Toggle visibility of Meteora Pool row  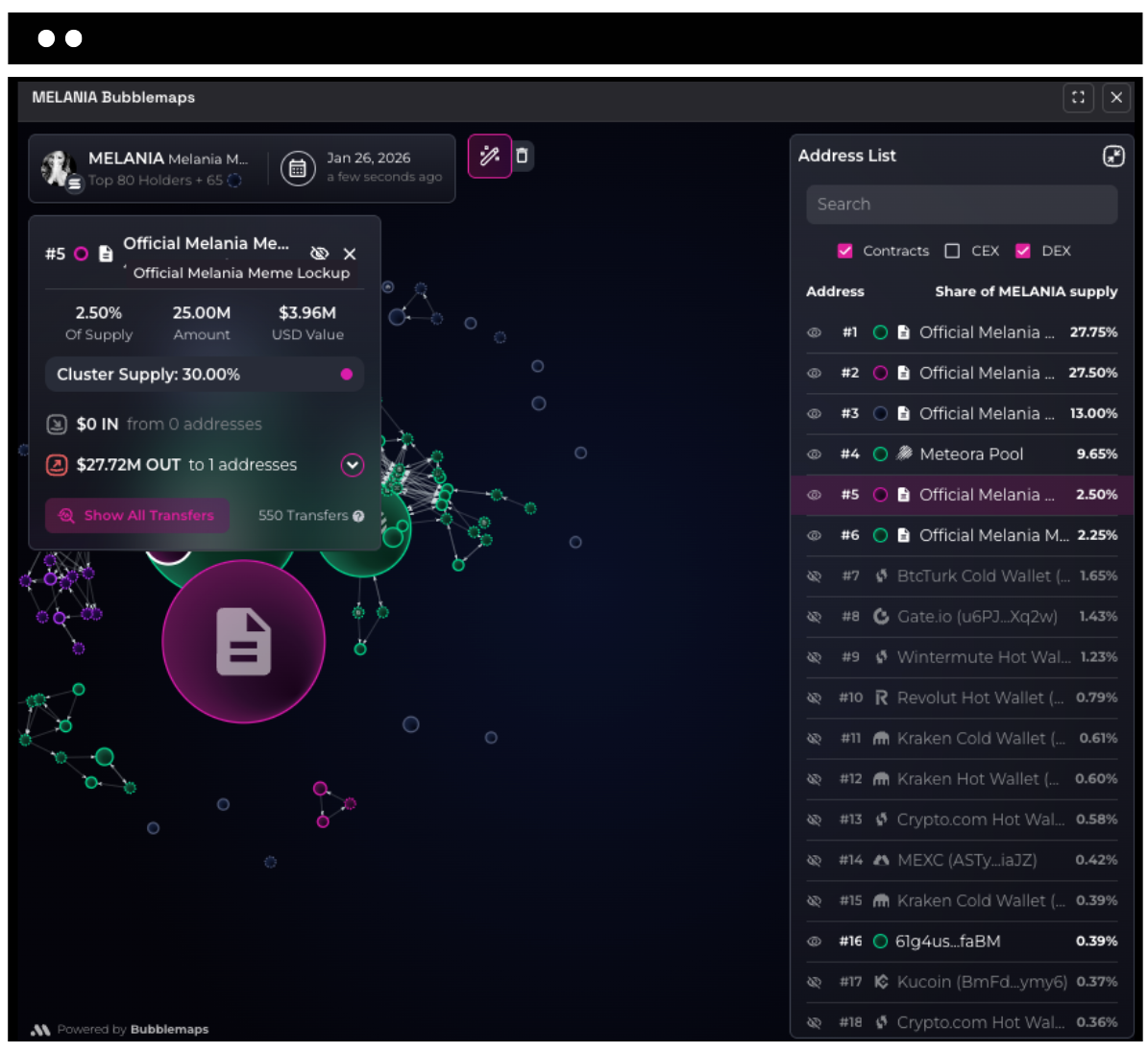814,454
